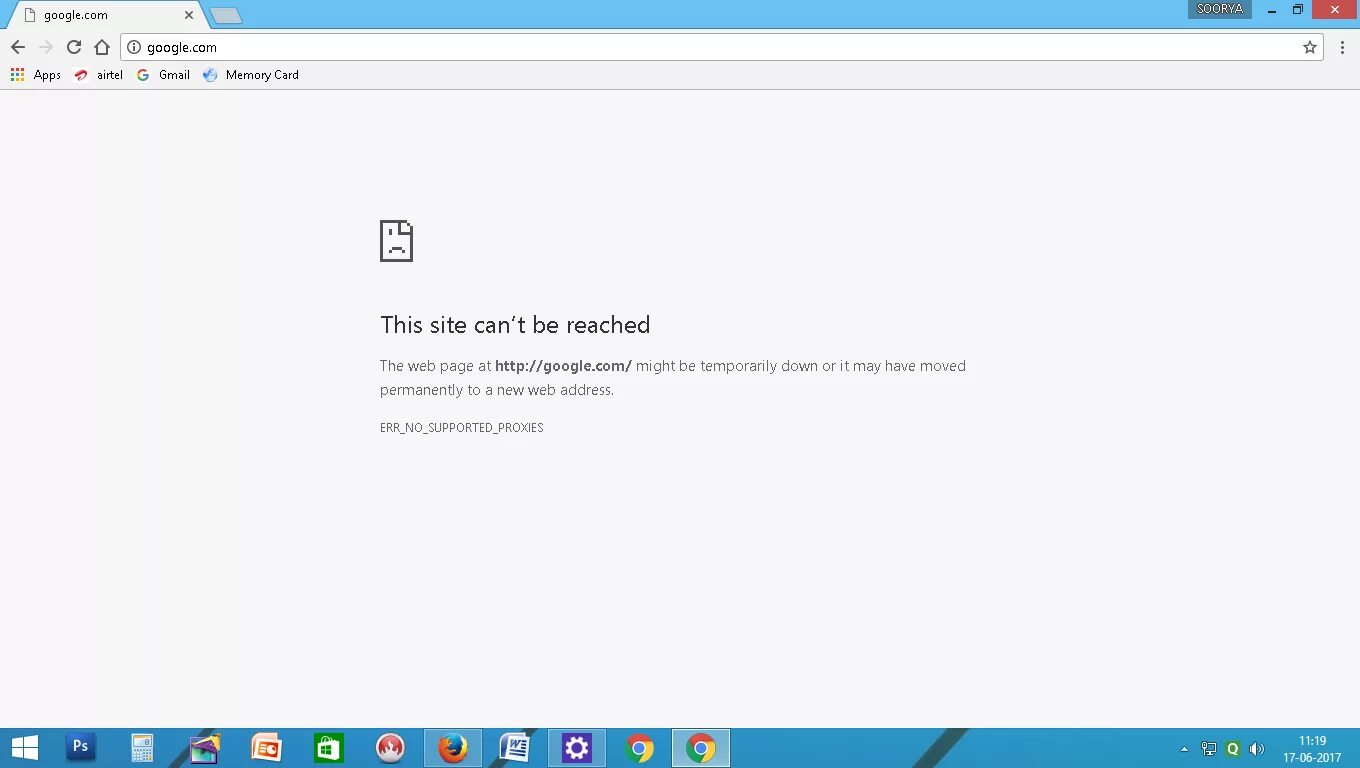Viewport: 1360px width, 768px height.
Task: Launch Photoshop from the taskbar
Action: pyautogui.click(x=80, y=747)
